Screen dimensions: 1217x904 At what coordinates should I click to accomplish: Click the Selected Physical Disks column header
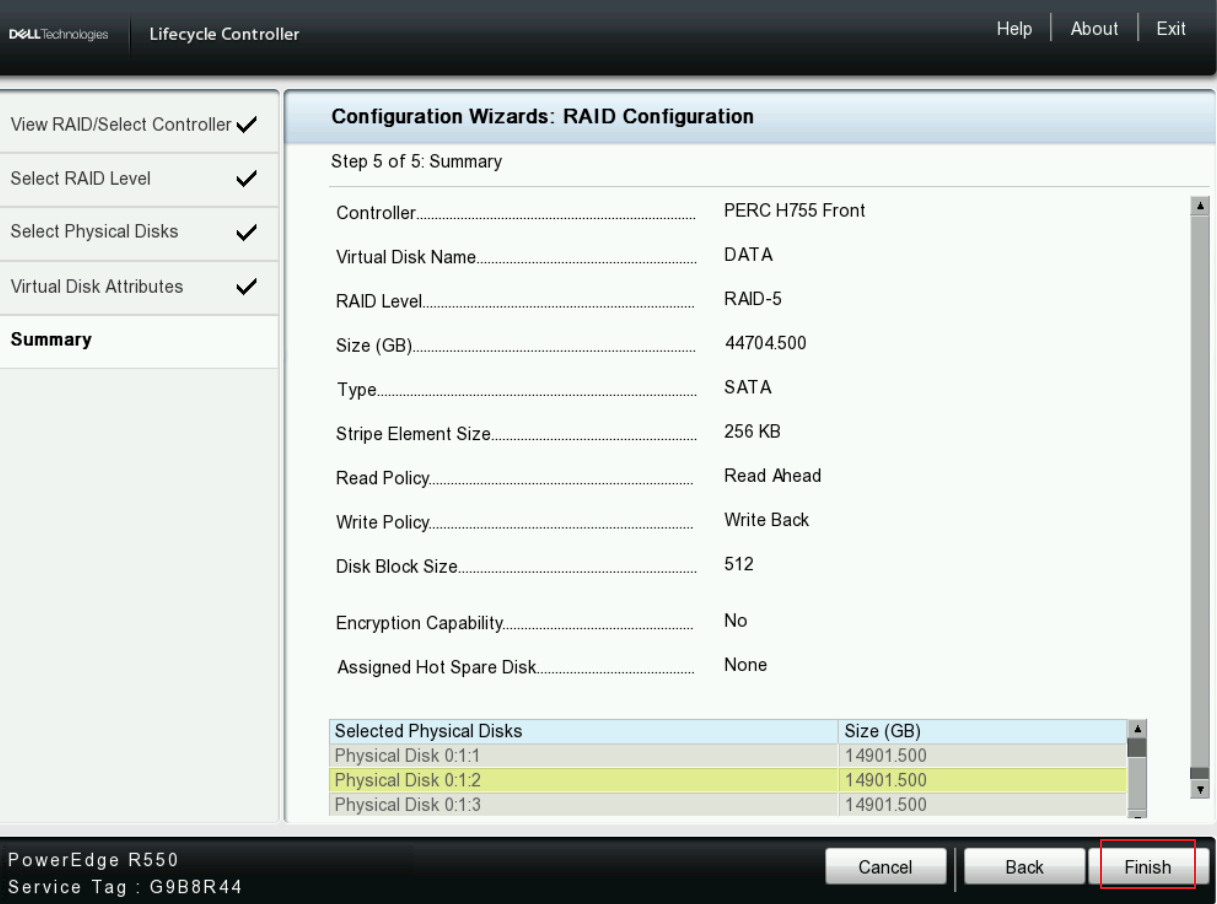[584, 730]
